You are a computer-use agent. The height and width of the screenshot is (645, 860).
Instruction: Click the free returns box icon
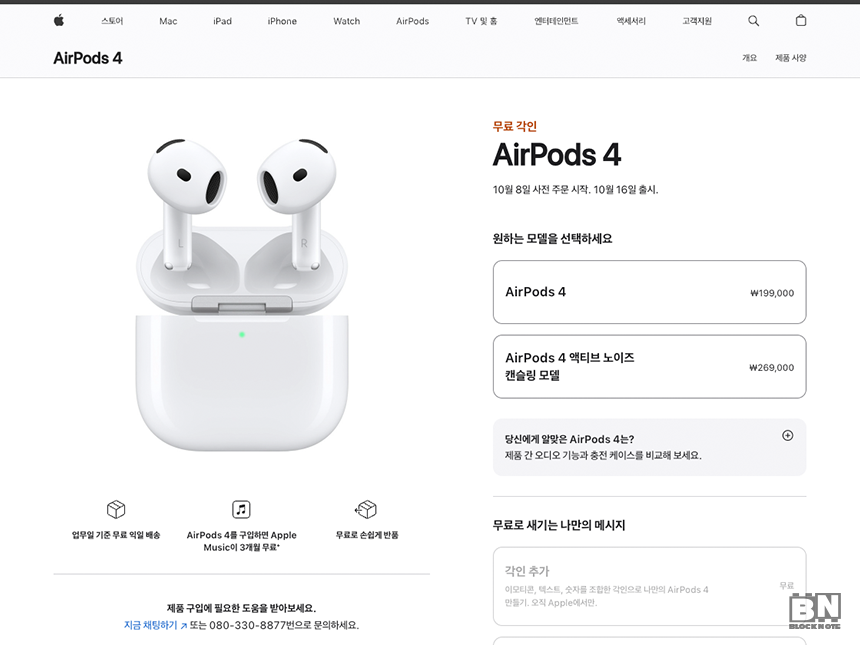(x=366, y=510)
